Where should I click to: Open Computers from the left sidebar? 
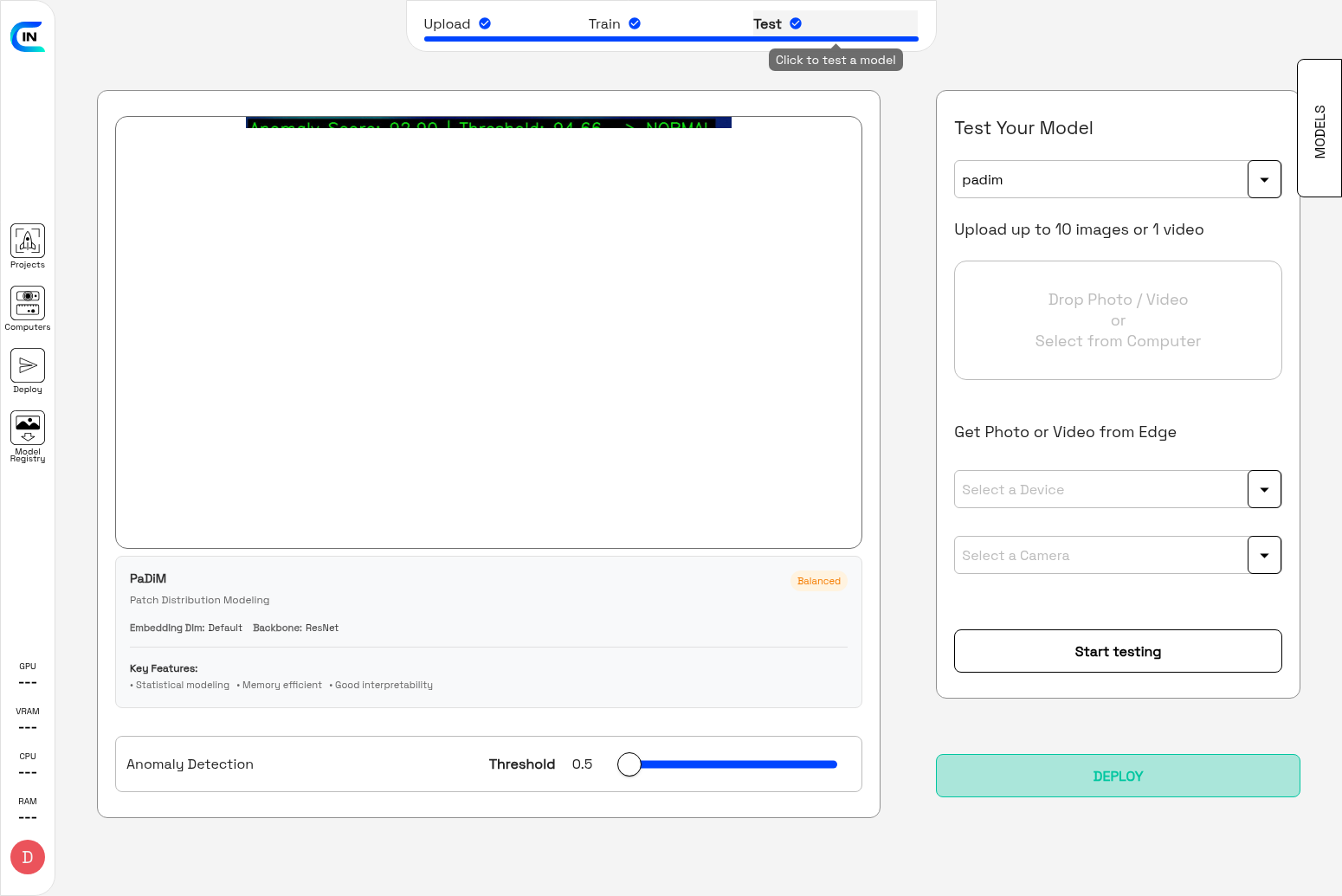(x=27, y=307)
